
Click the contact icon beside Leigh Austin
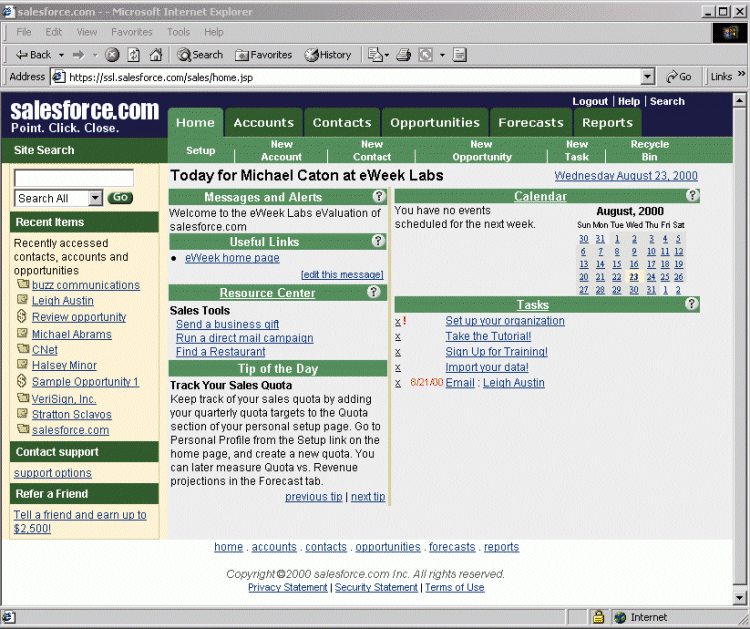22,299
